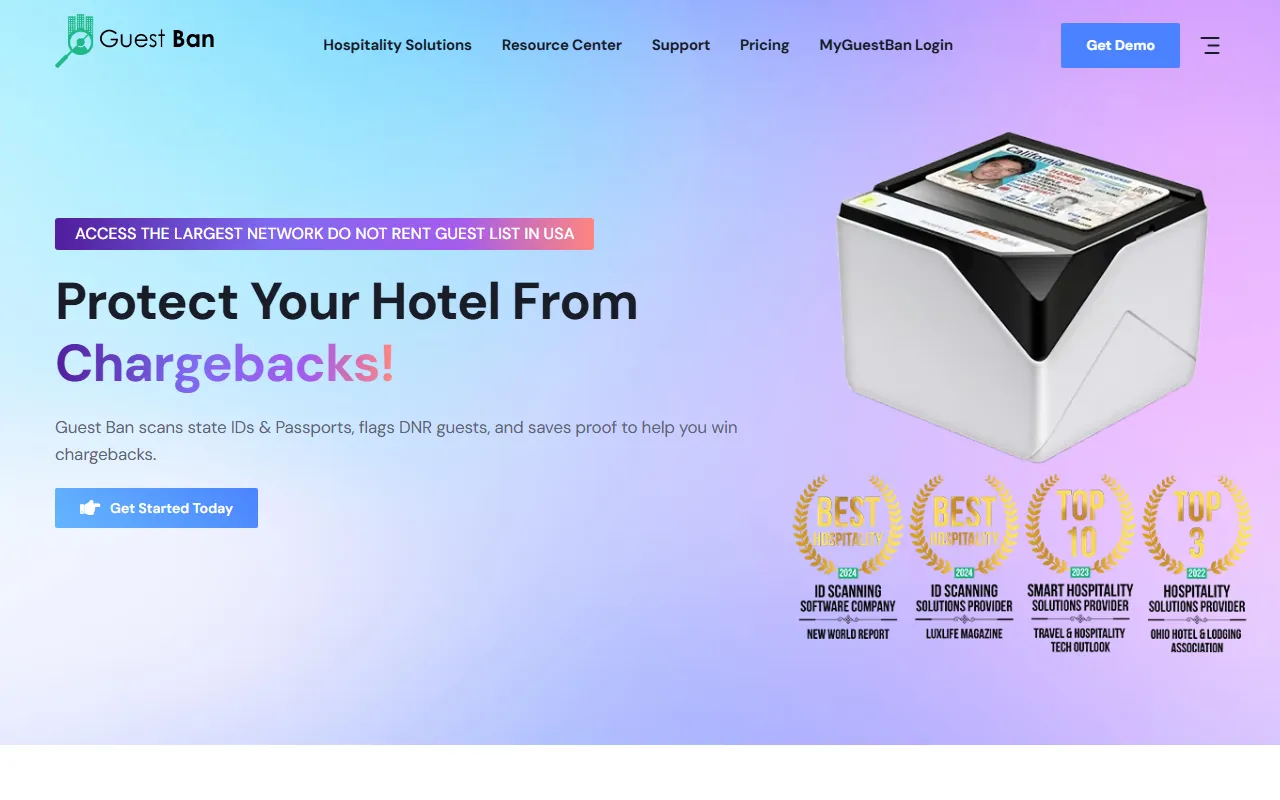Click the Guest Ban logo icon
The image size is (1280, 800).
point(75,41)
